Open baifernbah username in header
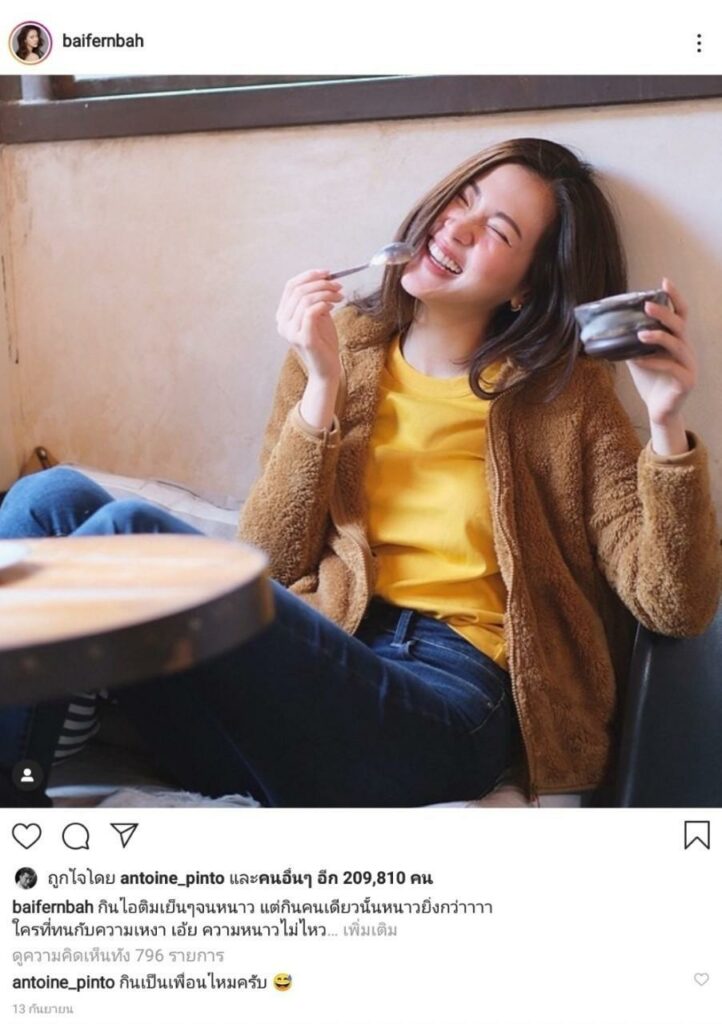This screenshot has height=1024, width=722. pyautogui.click(x=103, y=40)
